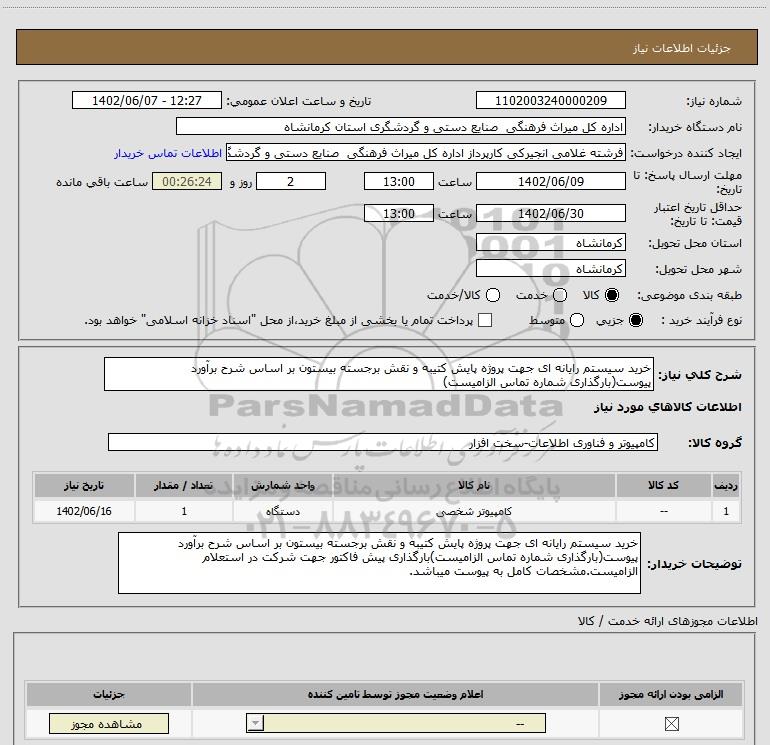Screen dimensions: 770x745
Task: Click the response deadline date 1402/06/09
Action: point(550,181)
